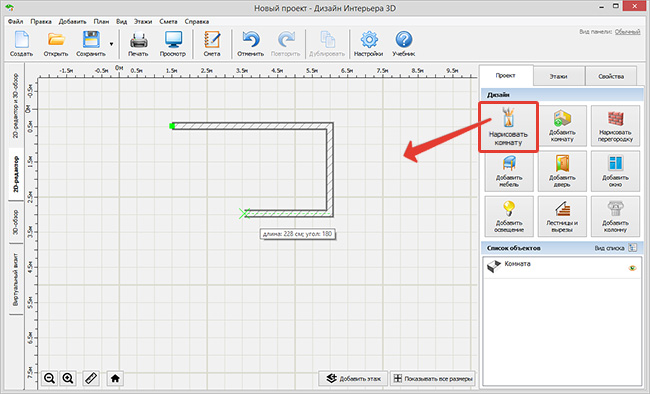650x394 pixels.
Task: Select Виртуальный визит side tab
Action: [16, 280]
